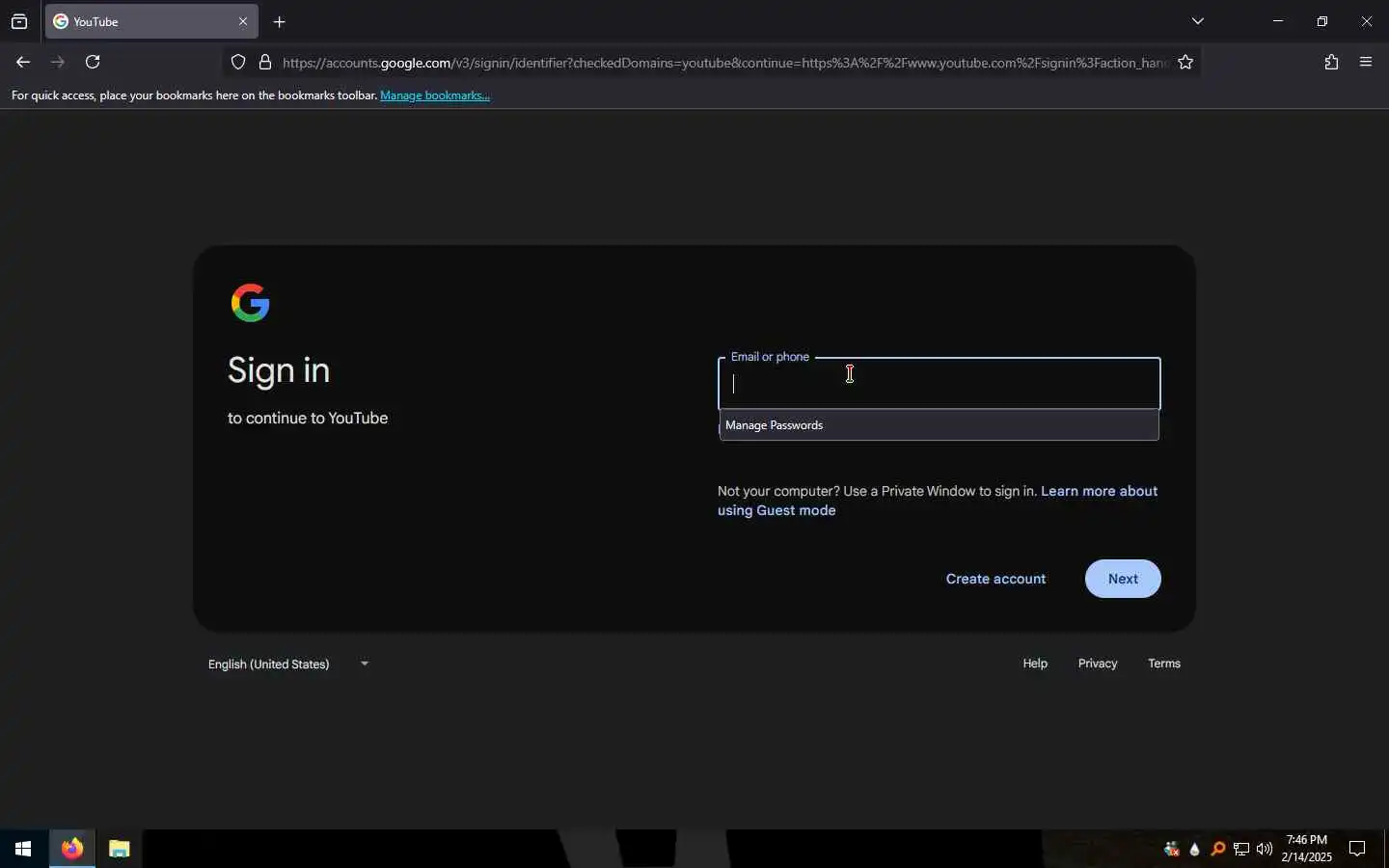Viewport: 1389px width, 868px height.
Task: View site security padlock info
Action: click(265, 63)
